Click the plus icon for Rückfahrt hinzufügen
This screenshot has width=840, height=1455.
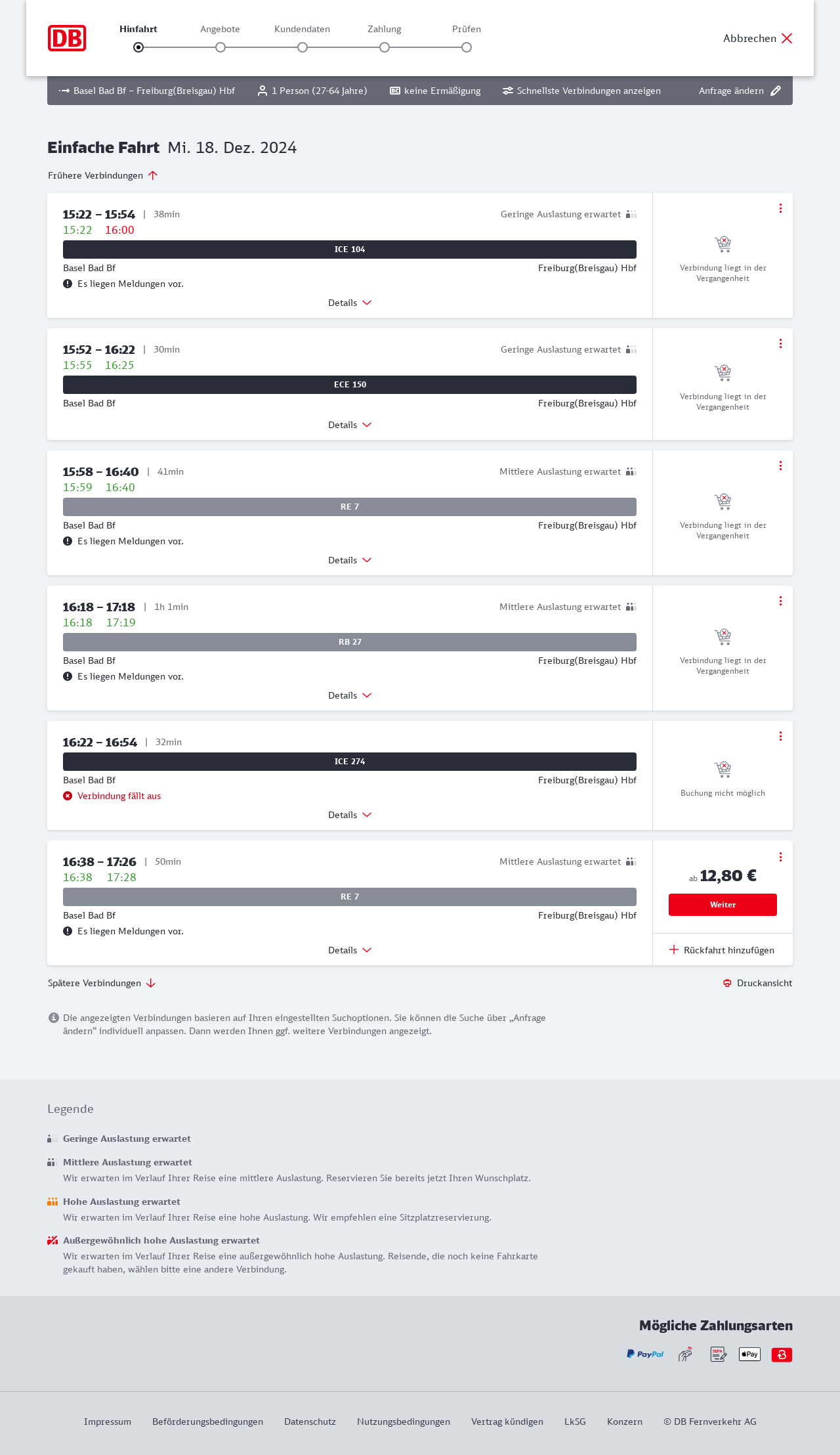tap(674, 950)
